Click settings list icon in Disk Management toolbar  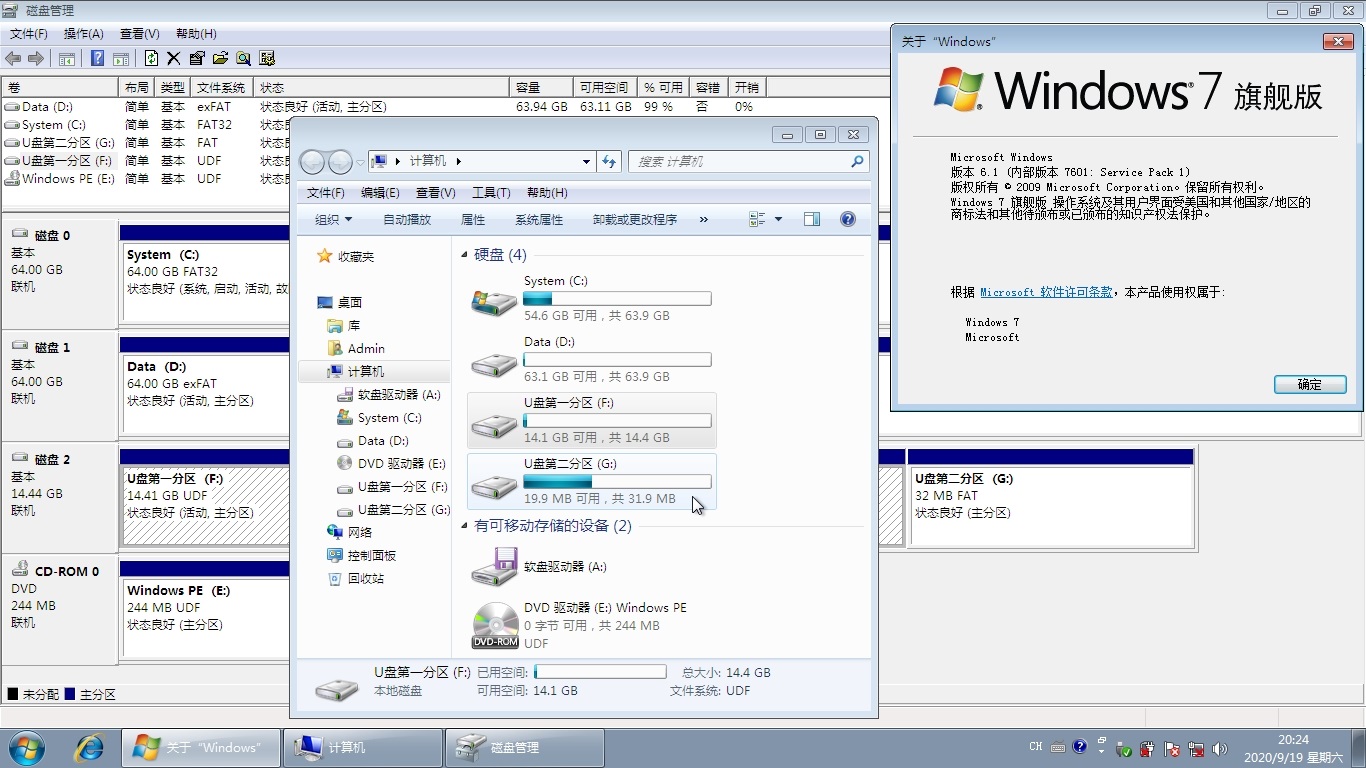[267, 59]
